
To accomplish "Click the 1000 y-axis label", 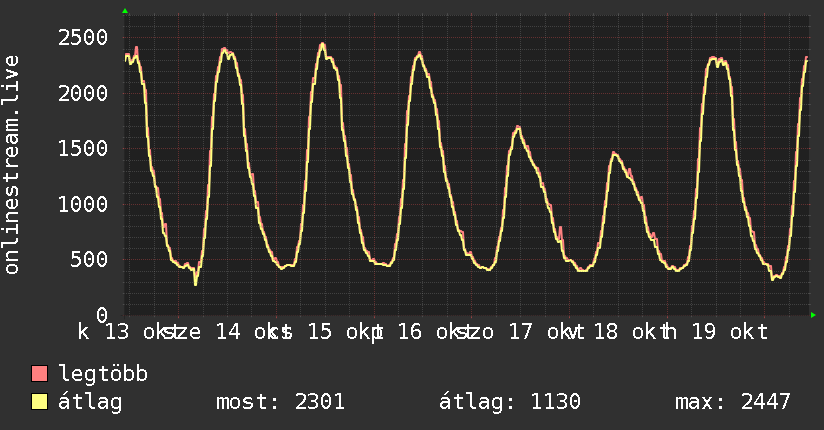I will [83, 204].
